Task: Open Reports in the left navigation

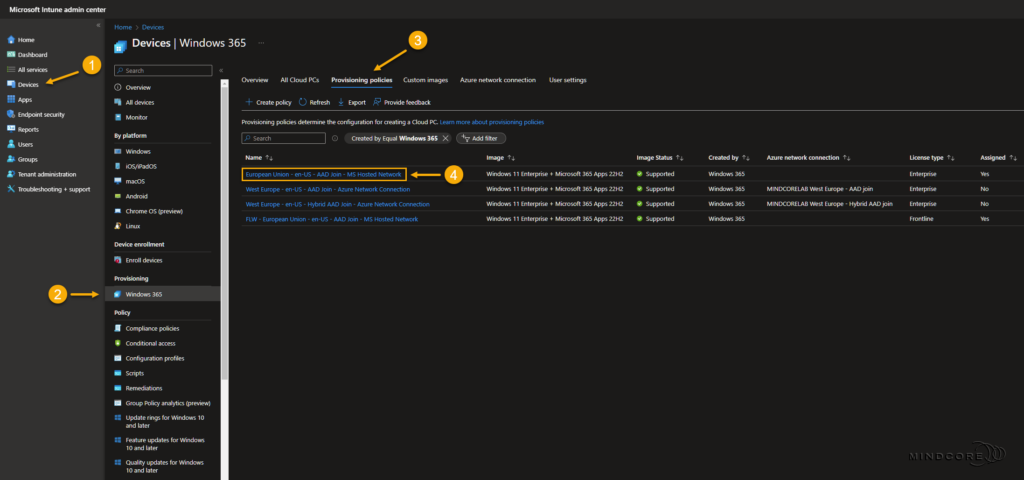Action: 28,130
